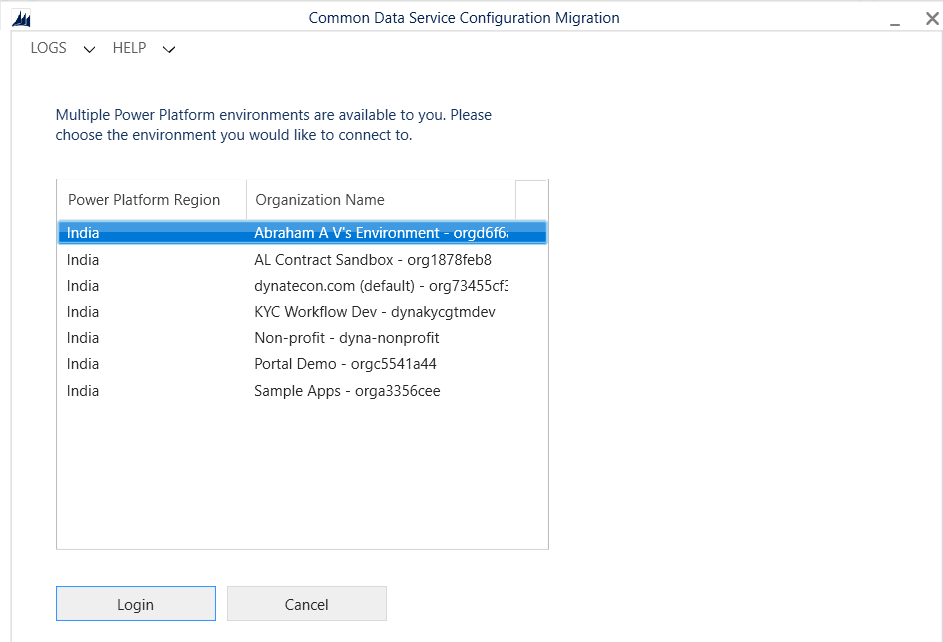This screenshot has width=943, height=642.
Task: Click the empty third column header
Action: point(531,199)
